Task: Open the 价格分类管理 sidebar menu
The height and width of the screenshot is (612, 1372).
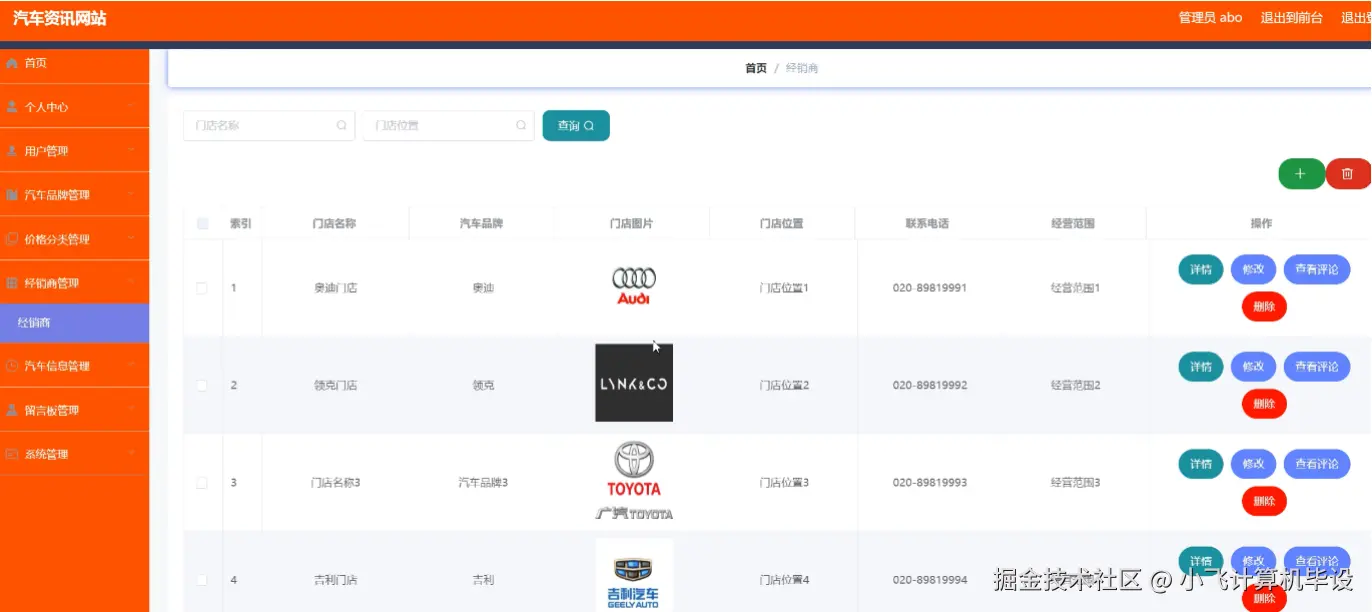Action: [74, 239]
